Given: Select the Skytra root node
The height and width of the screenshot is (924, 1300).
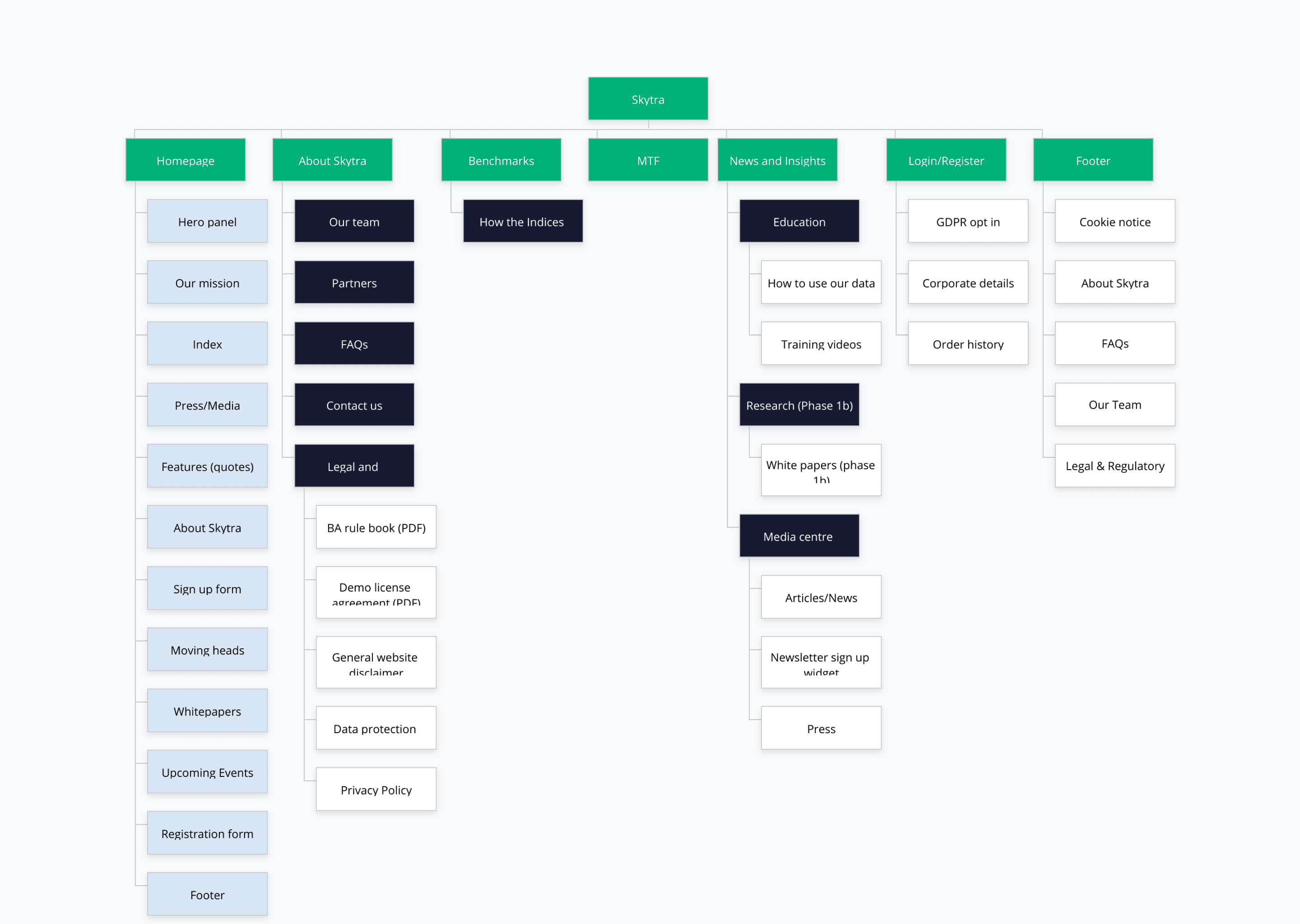Looking at the screenshot, I should pyautogui.click(x=648, y=99).
